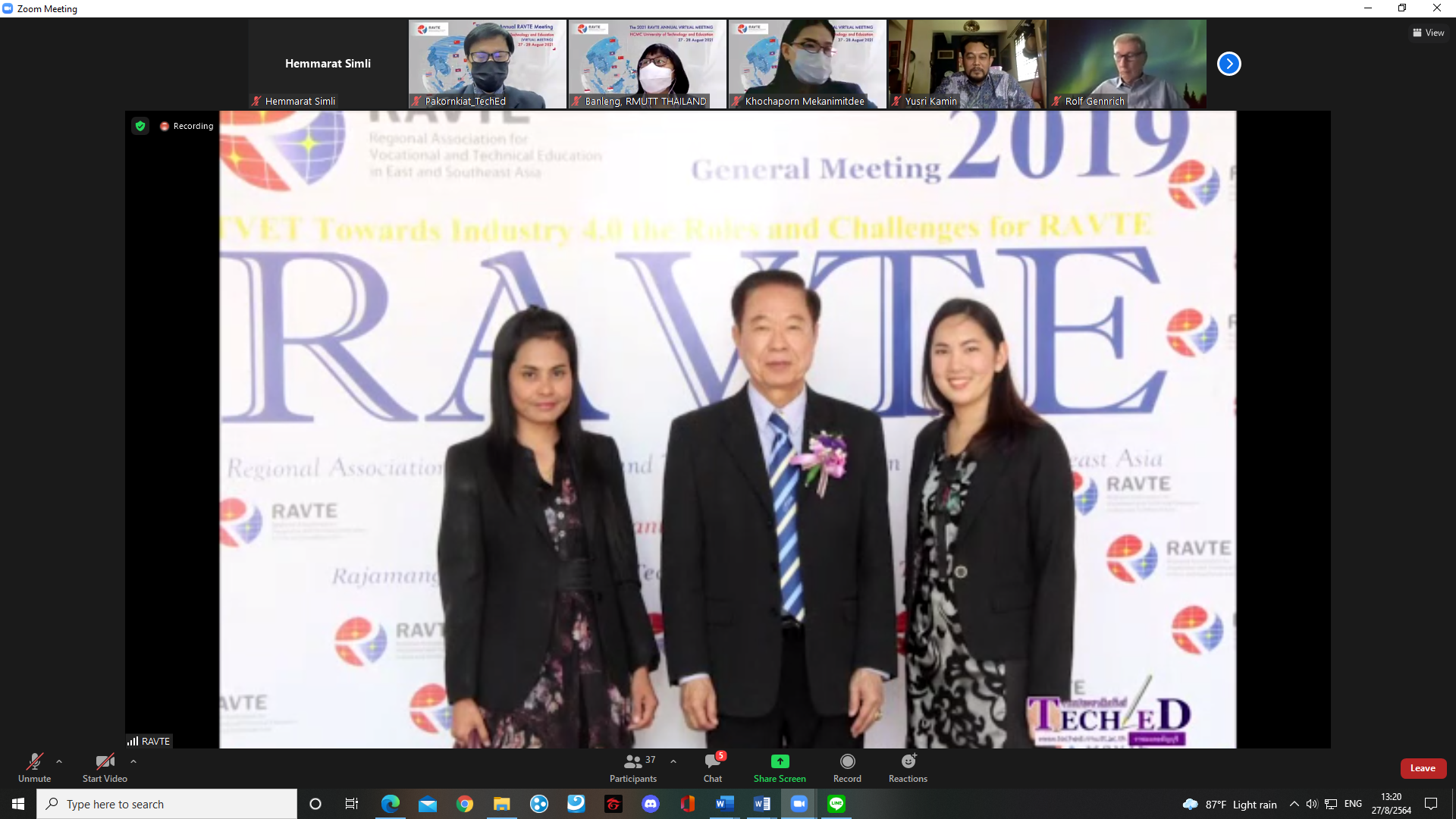Screen dimensions: 1456x819
Task: Open video options arrow next to Start Video
Action: coord(133,761)
